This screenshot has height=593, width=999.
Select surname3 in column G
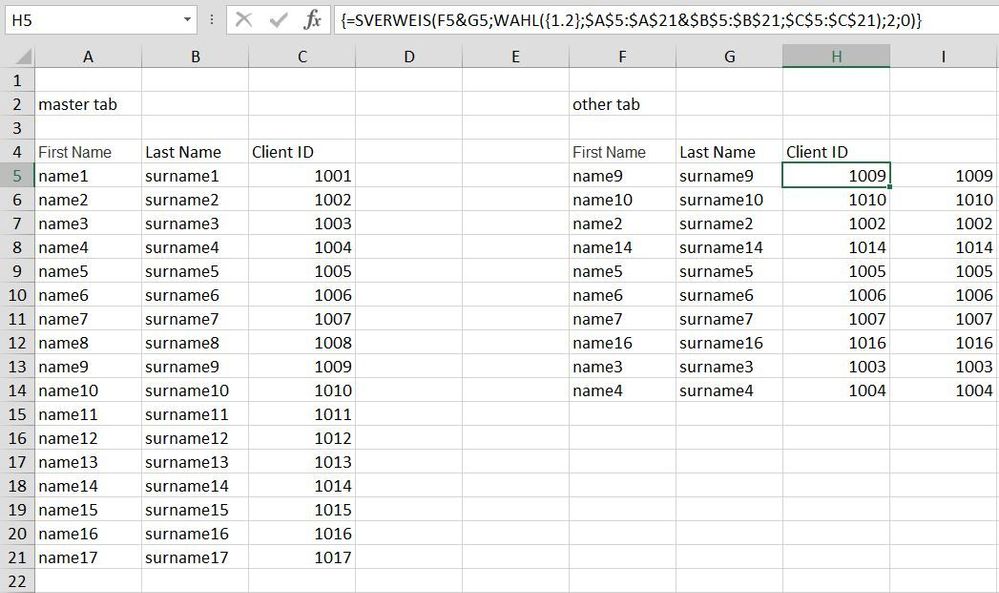click(x=729, y=366)
